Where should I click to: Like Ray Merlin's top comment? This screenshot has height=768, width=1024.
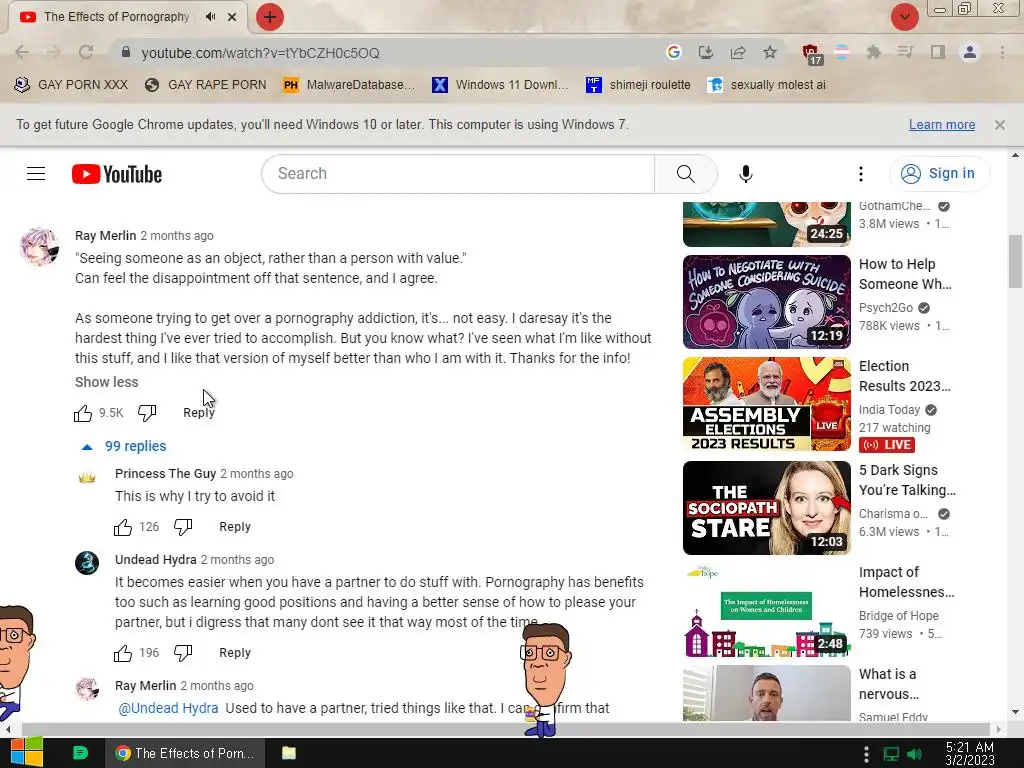click(x=83, y=413)
